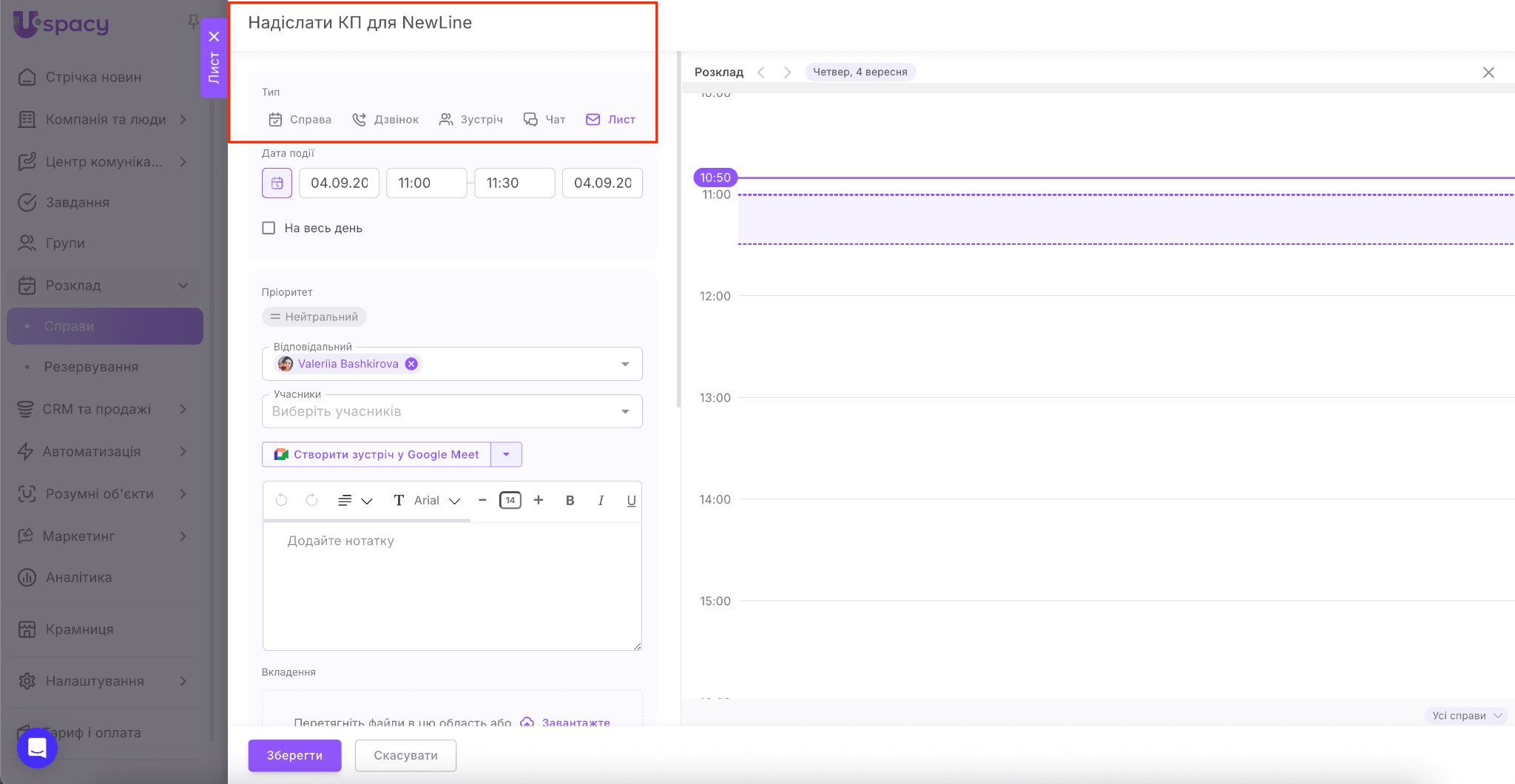The height and width of the screenshot is (784, 1515).
Task: Increase font size with plus icon
Action: pos(539,501)
